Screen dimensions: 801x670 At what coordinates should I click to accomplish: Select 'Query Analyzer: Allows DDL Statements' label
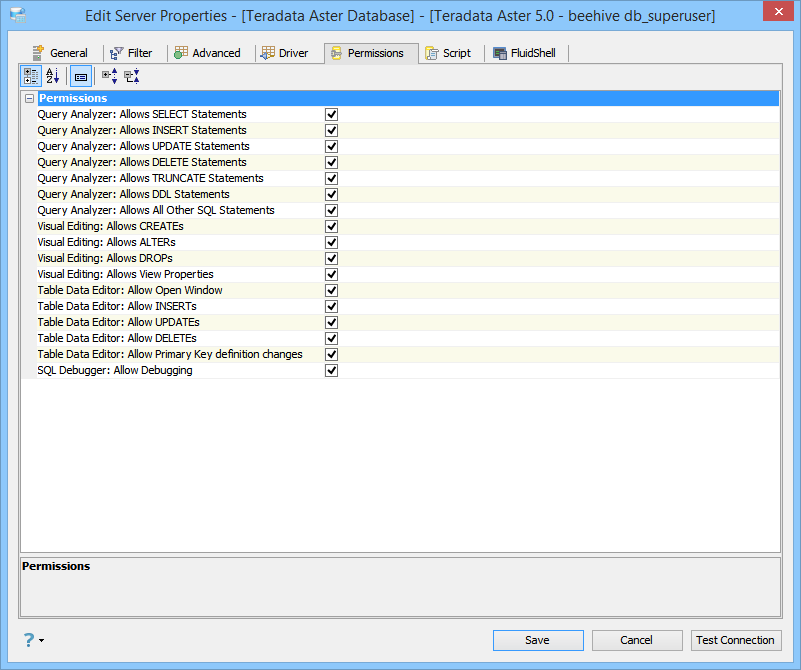(133, 195)
